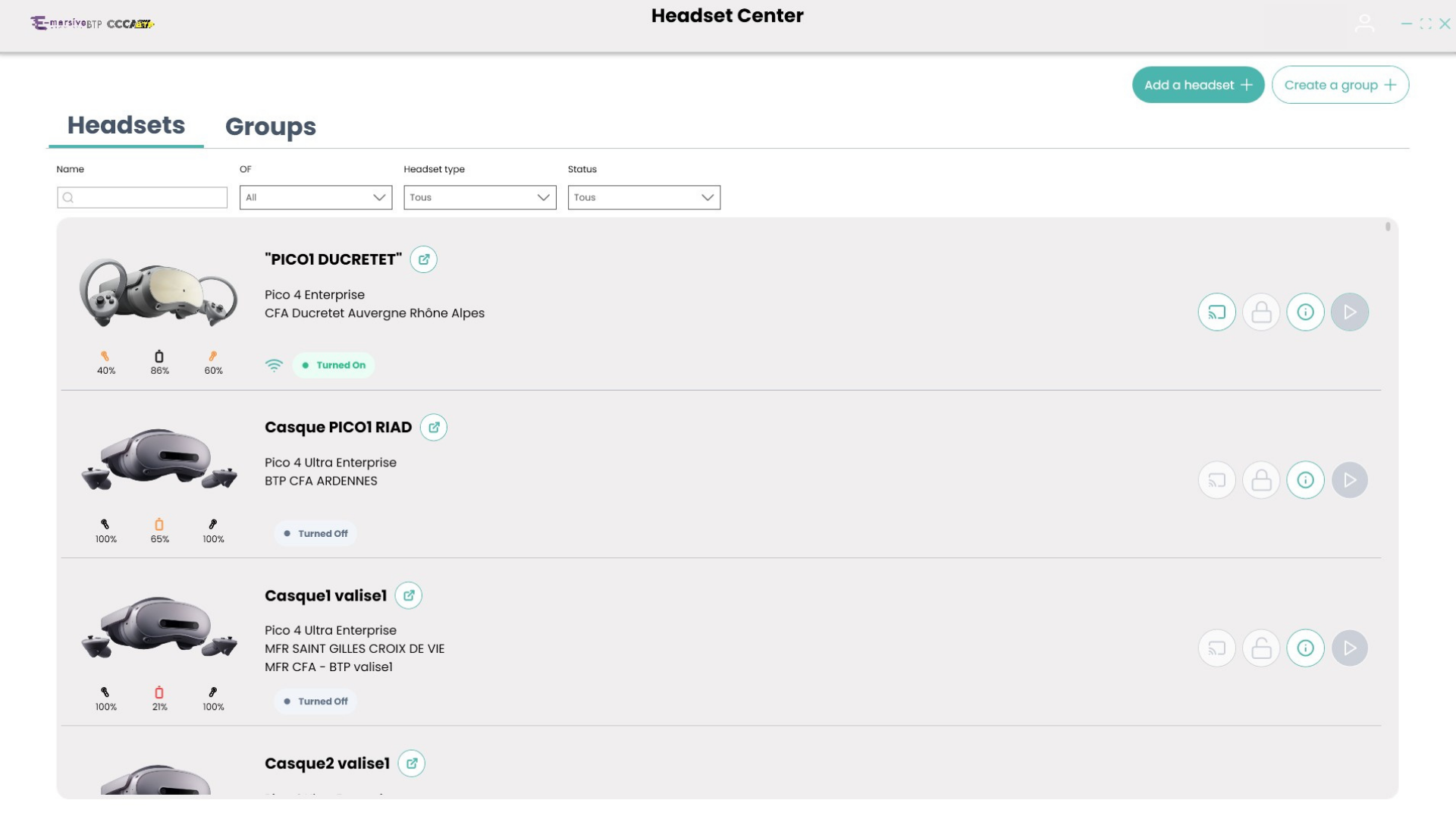The image size is (1456, 819).
Task: Open the Headset type dropdown
Action: tap(479, 197)
